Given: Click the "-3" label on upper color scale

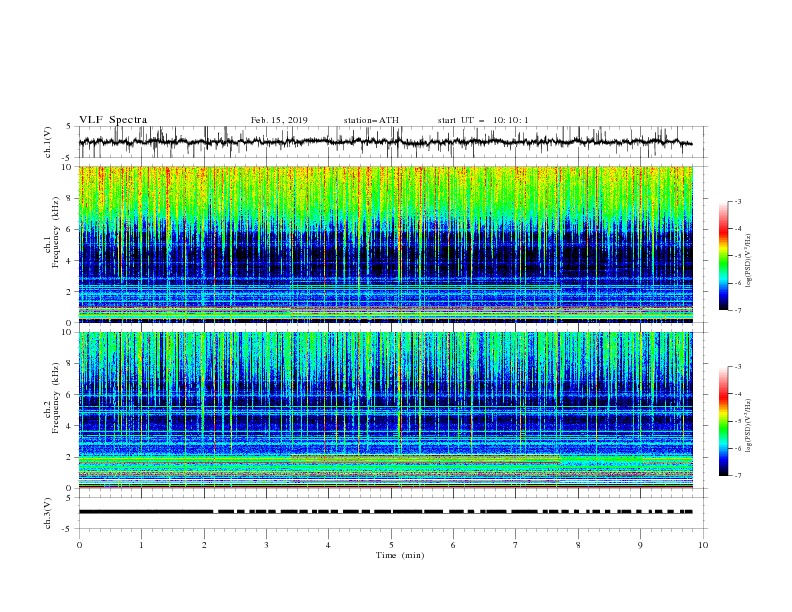Looking at the screenshot, I should coord(737,201).
